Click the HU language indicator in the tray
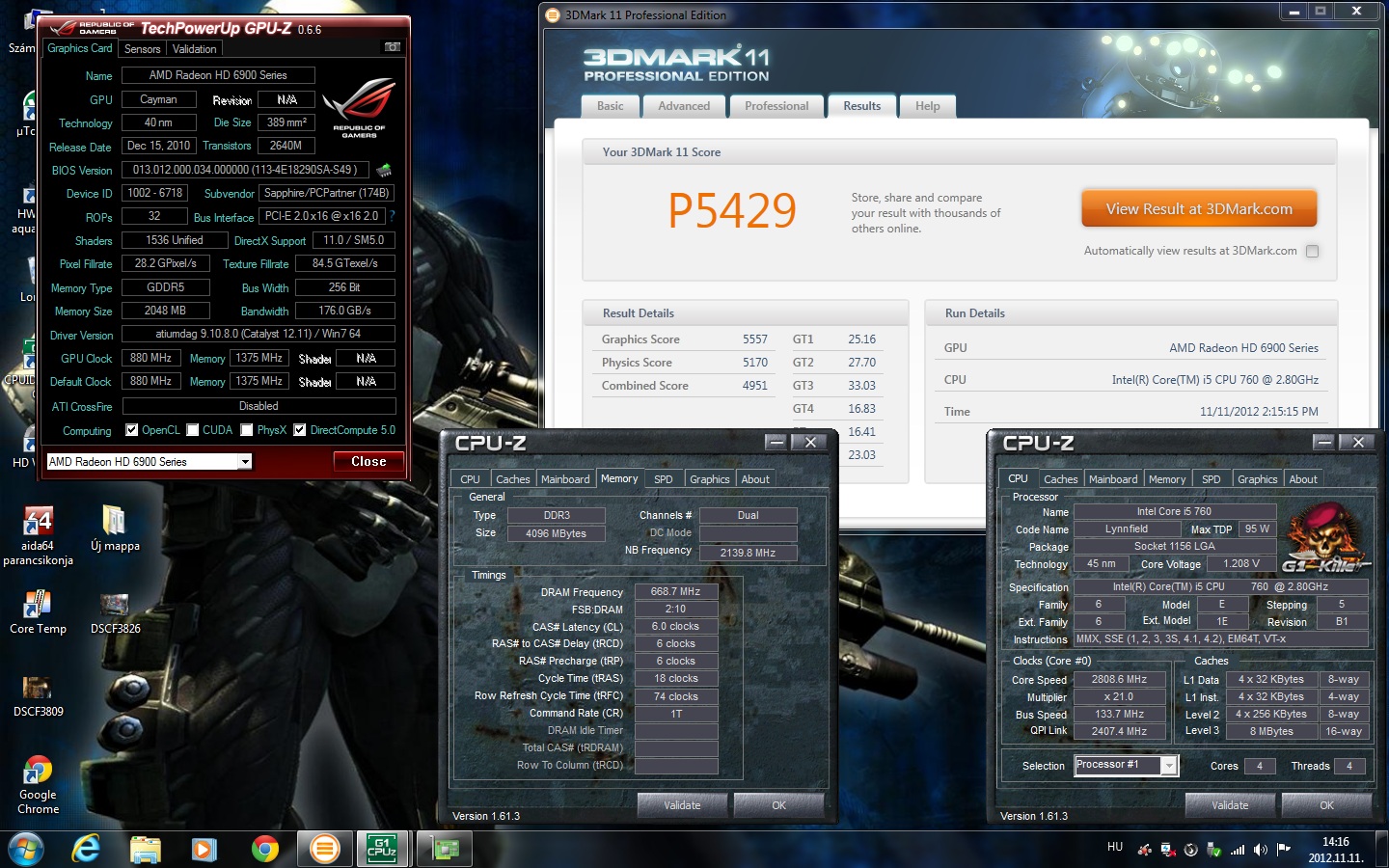The image size is (1389, 868). coord(1115,847)
